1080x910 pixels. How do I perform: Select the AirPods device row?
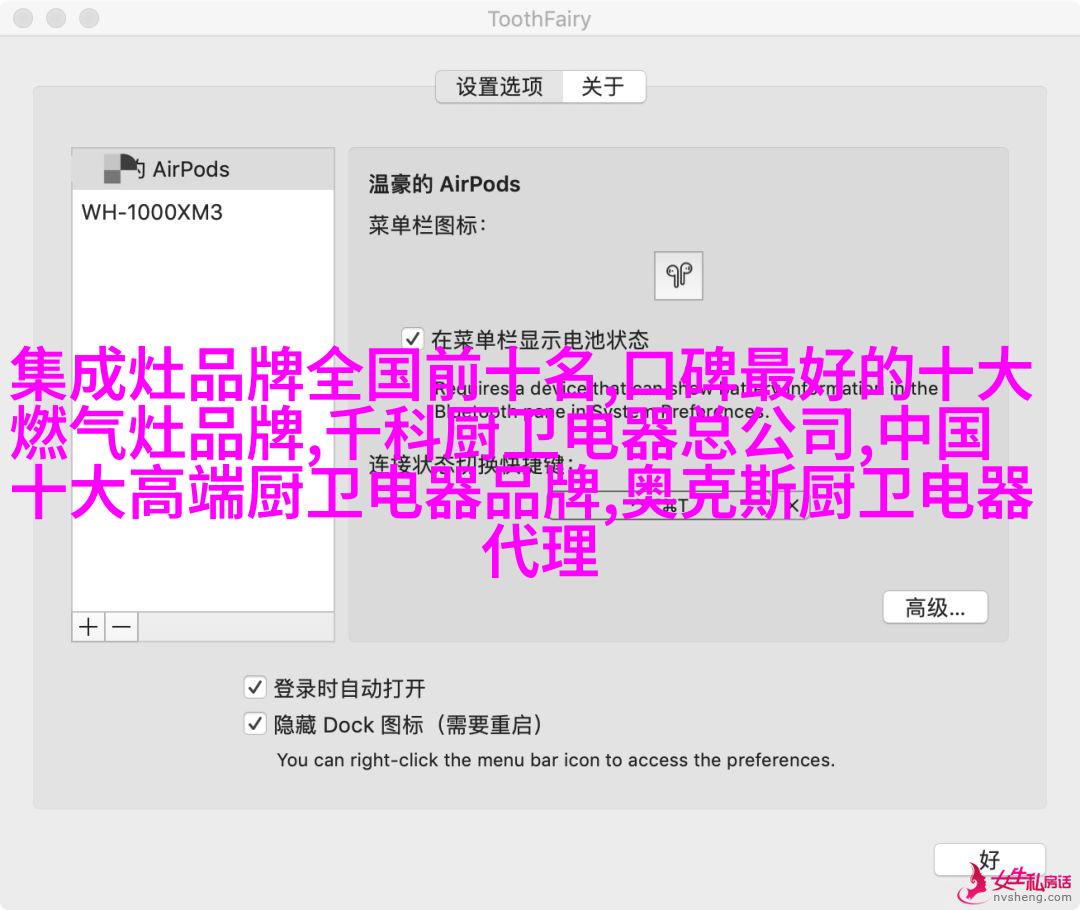coord(203,169)
